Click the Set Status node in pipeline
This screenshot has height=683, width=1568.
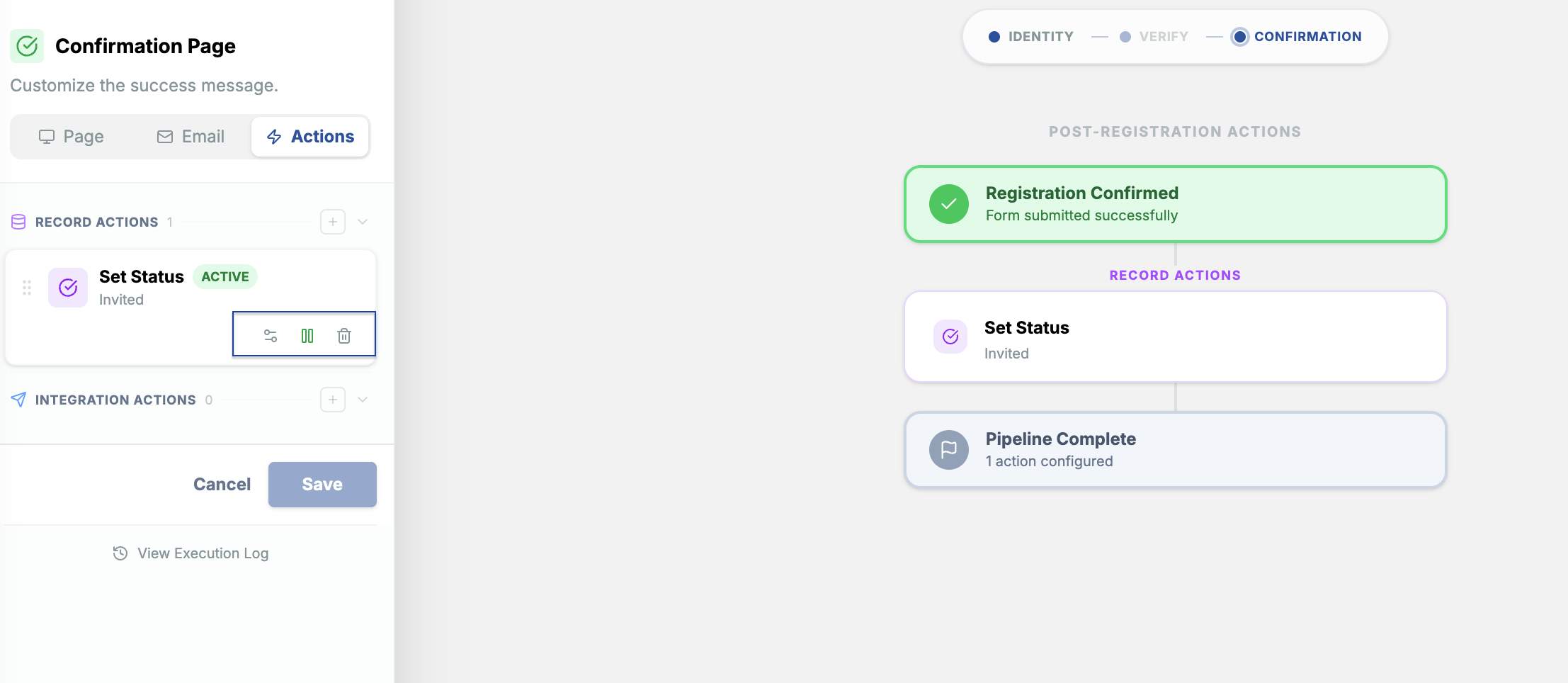click(1176, 337)
